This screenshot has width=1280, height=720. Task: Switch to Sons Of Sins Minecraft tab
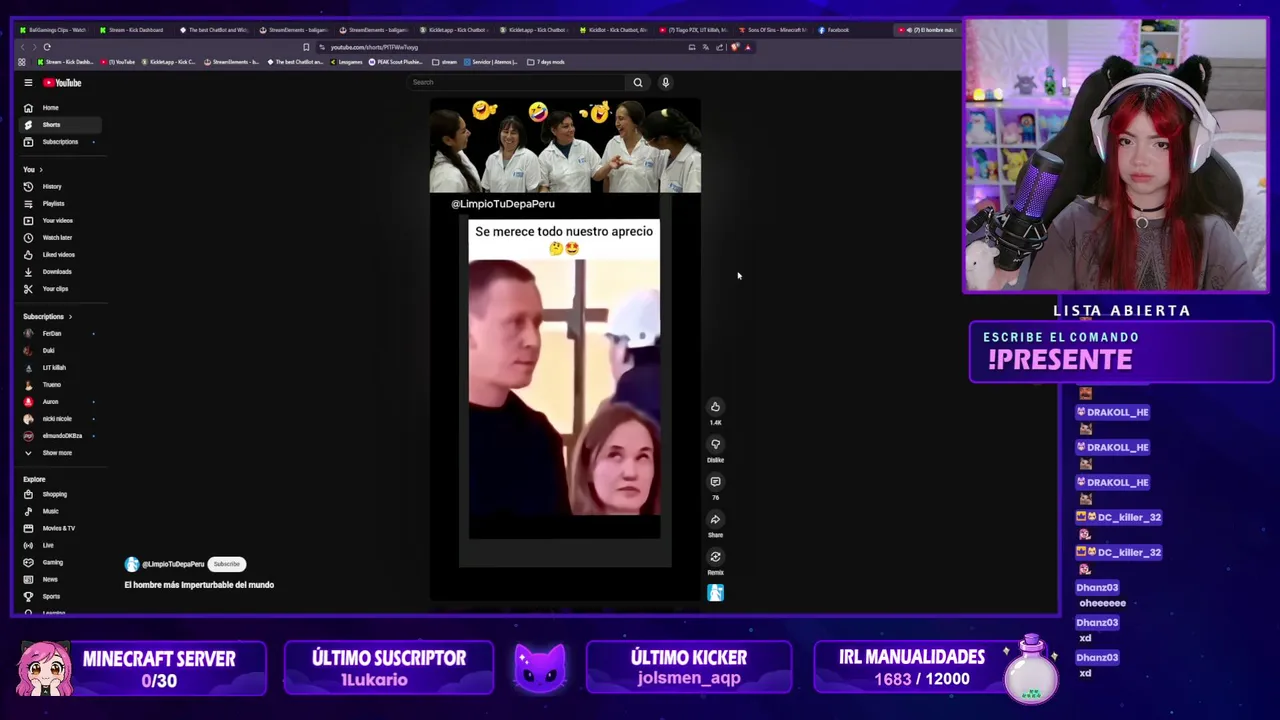pyautogui.click(x=772, y=30)
